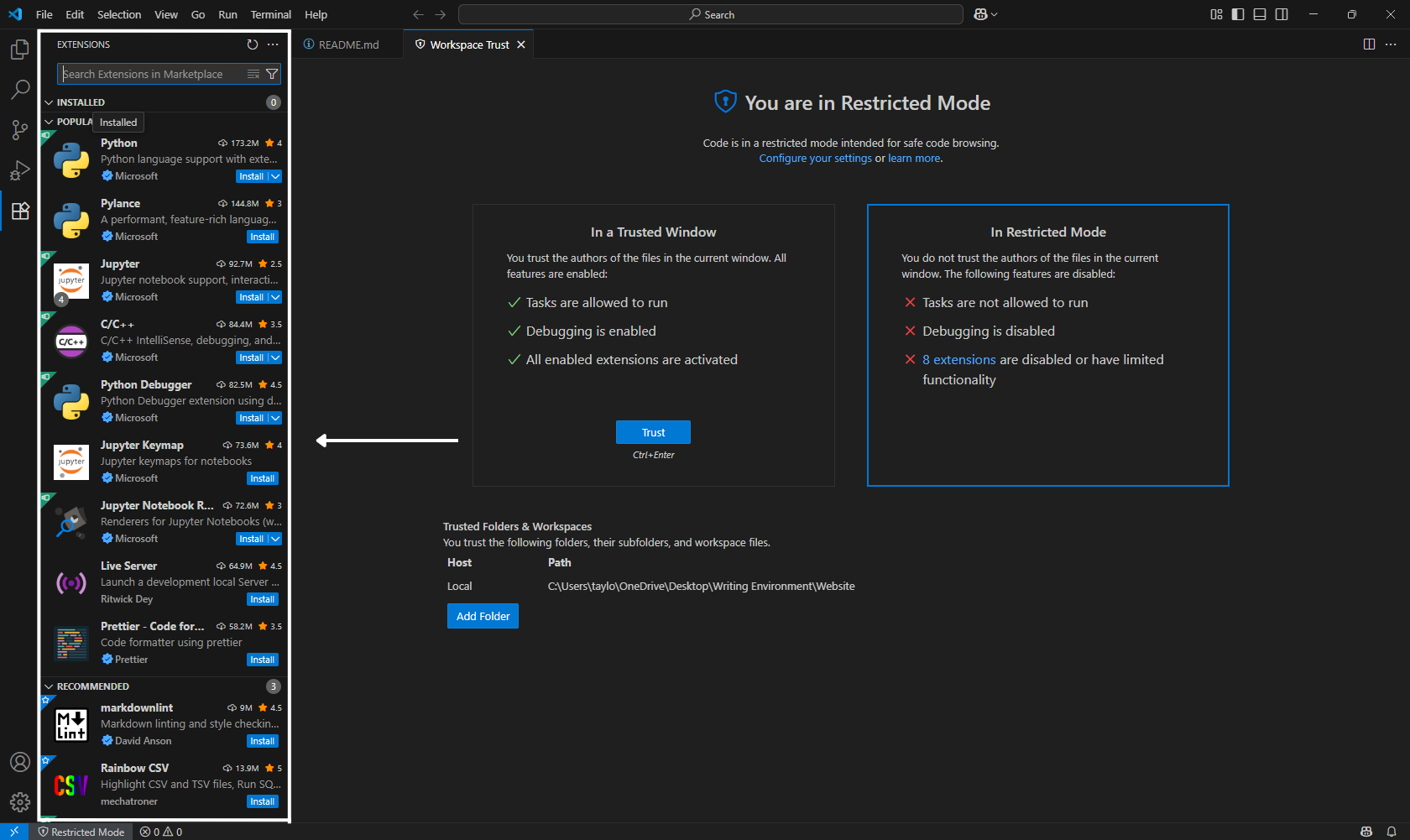This screenshot has width=1410, height=840.
Task: Open Python extension install dropdown arrow
Action: (275, 176)
